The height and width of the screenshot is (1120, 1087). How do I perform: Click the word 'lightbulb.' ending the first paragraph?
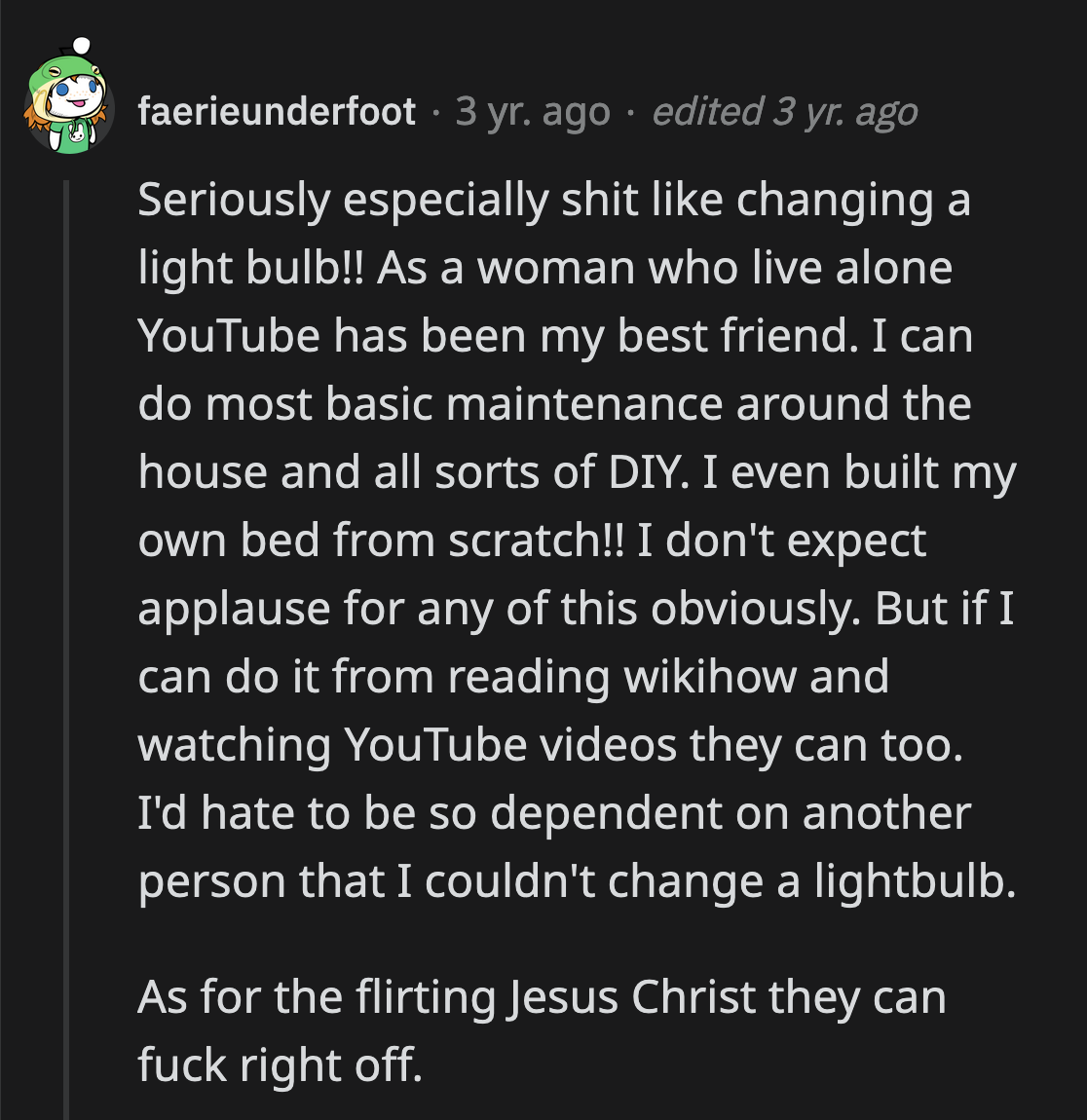pyautogui.click(x=914, y=881)
